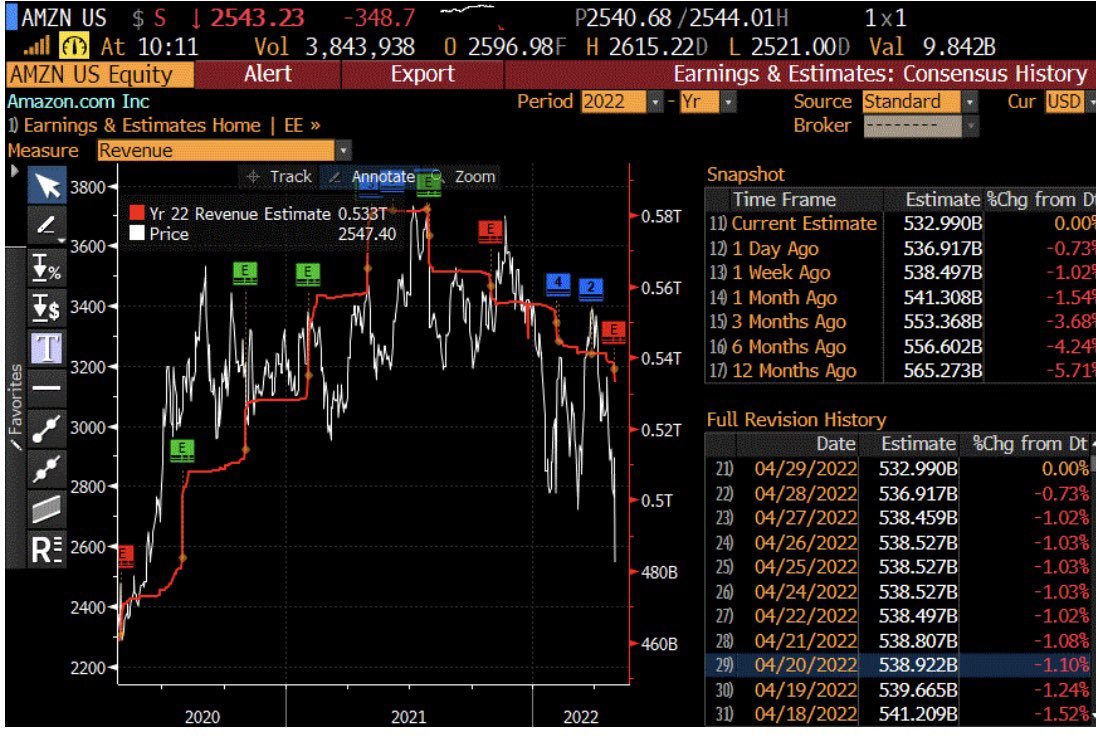
Task: Activate the chart Zoom tool
Action: [x=466, y=177]
